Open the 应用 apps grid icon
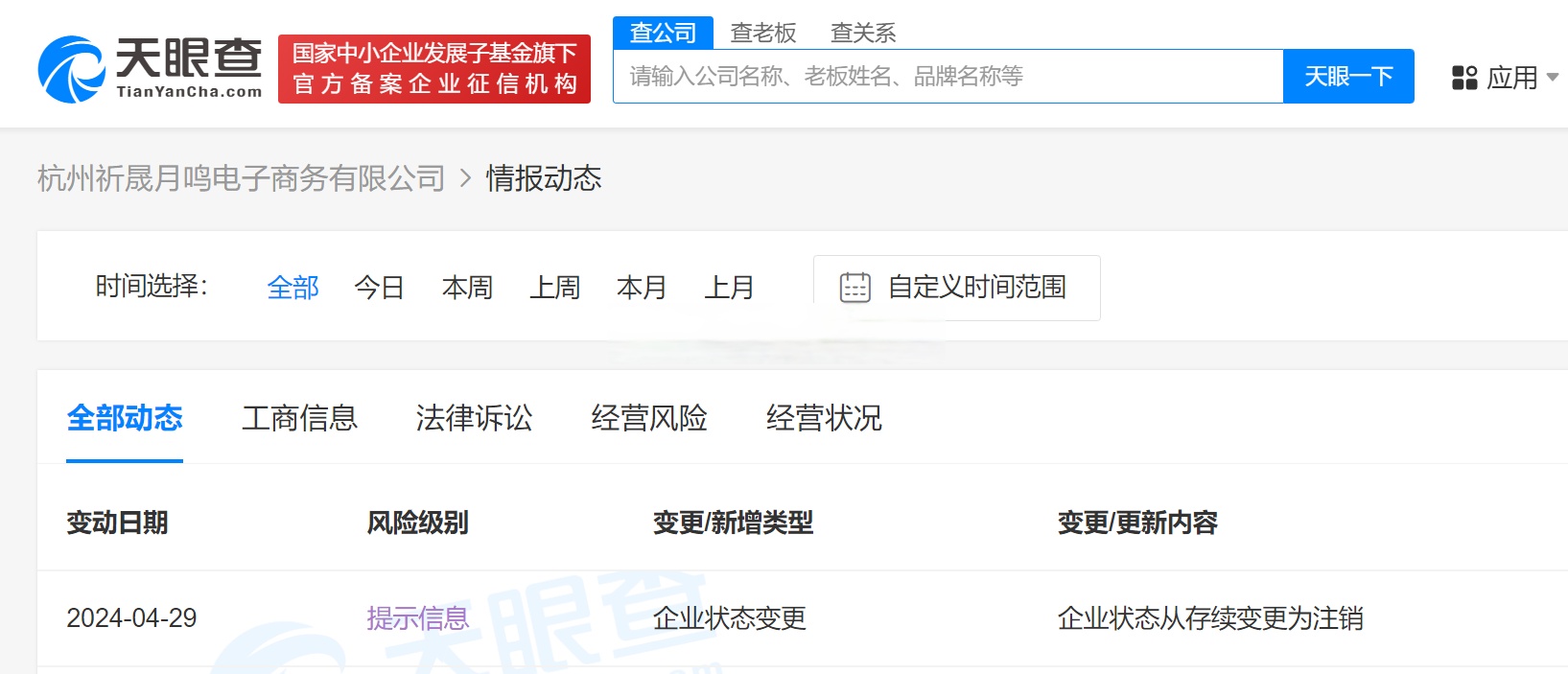This screenshot has height=674, width=1568. point(1464,78)
